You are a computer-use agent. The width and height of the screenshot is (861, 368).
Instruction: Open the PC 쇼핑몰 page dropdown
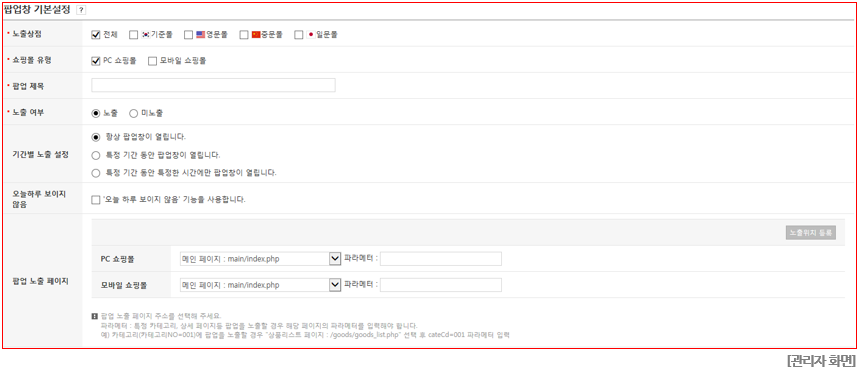click(x=260, y=259)
